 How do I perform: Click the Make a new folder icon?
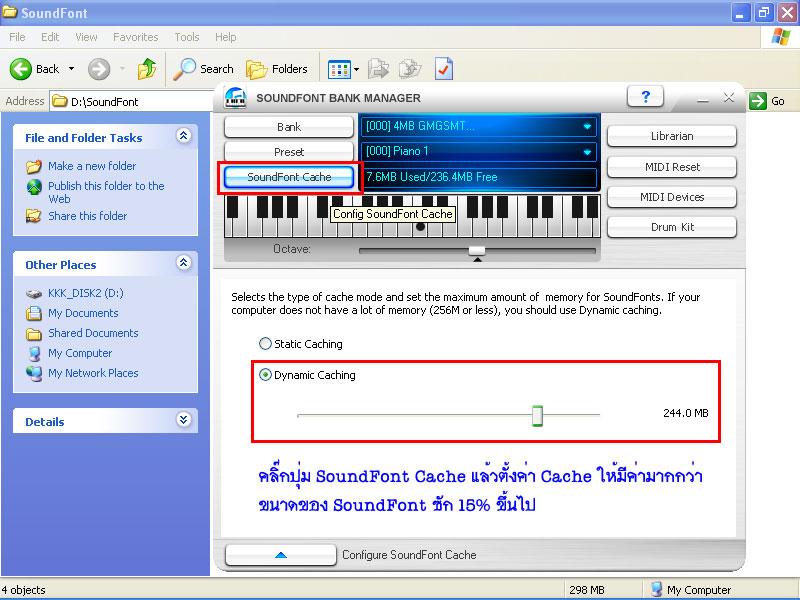click(34, 166)
